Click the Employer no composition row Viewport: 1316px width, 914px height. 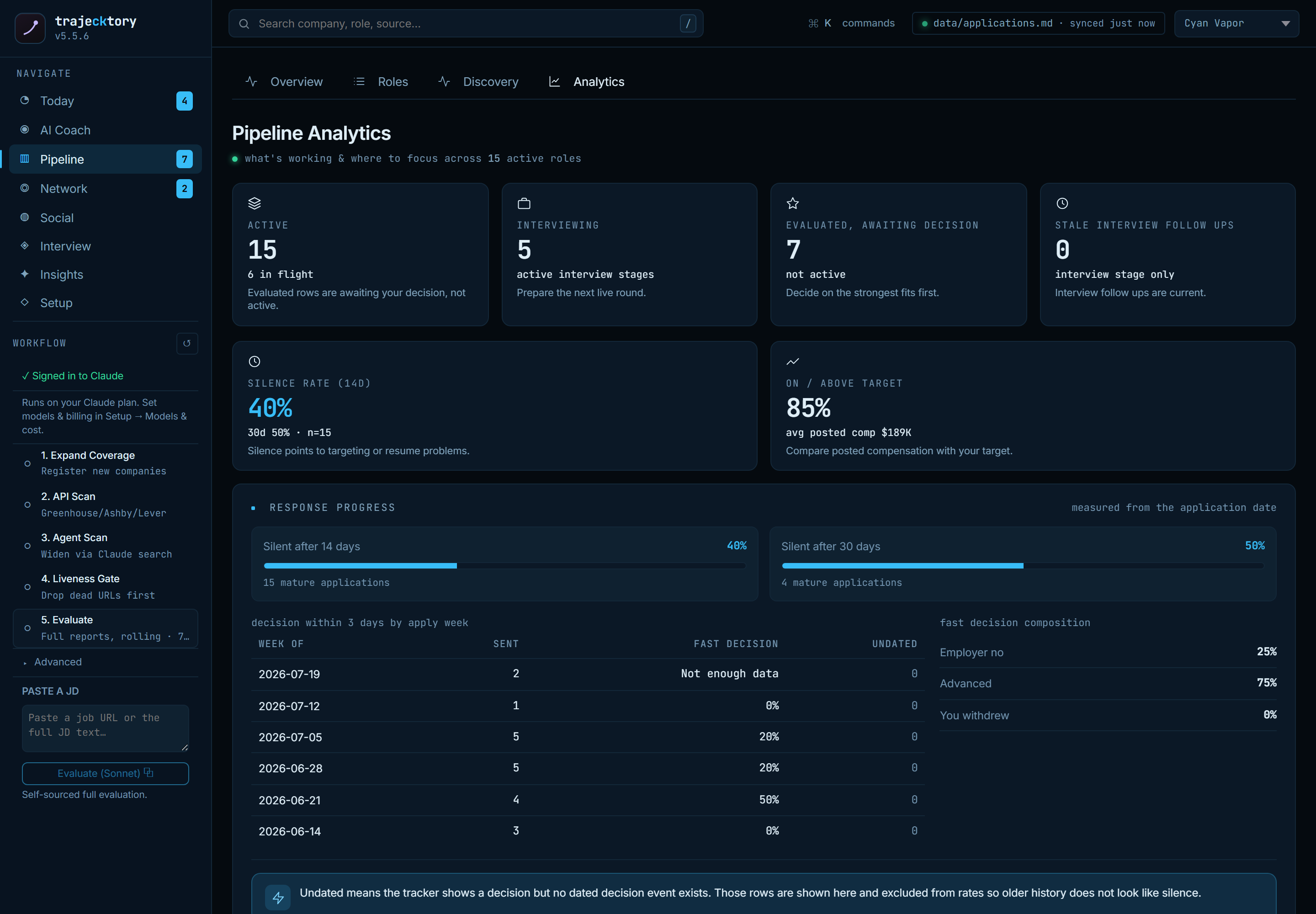1108,652
